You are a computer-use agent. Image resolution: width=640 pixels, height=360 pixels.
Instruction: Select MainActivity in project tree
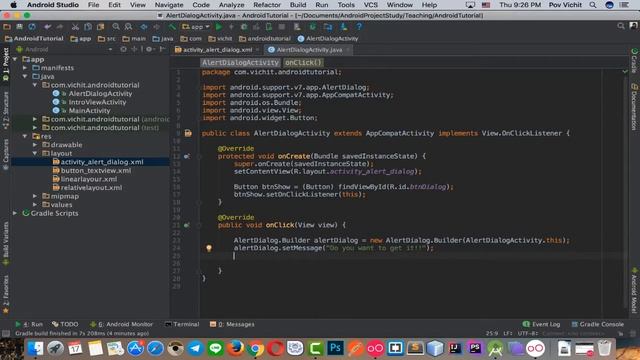click(x=89, y=111)
